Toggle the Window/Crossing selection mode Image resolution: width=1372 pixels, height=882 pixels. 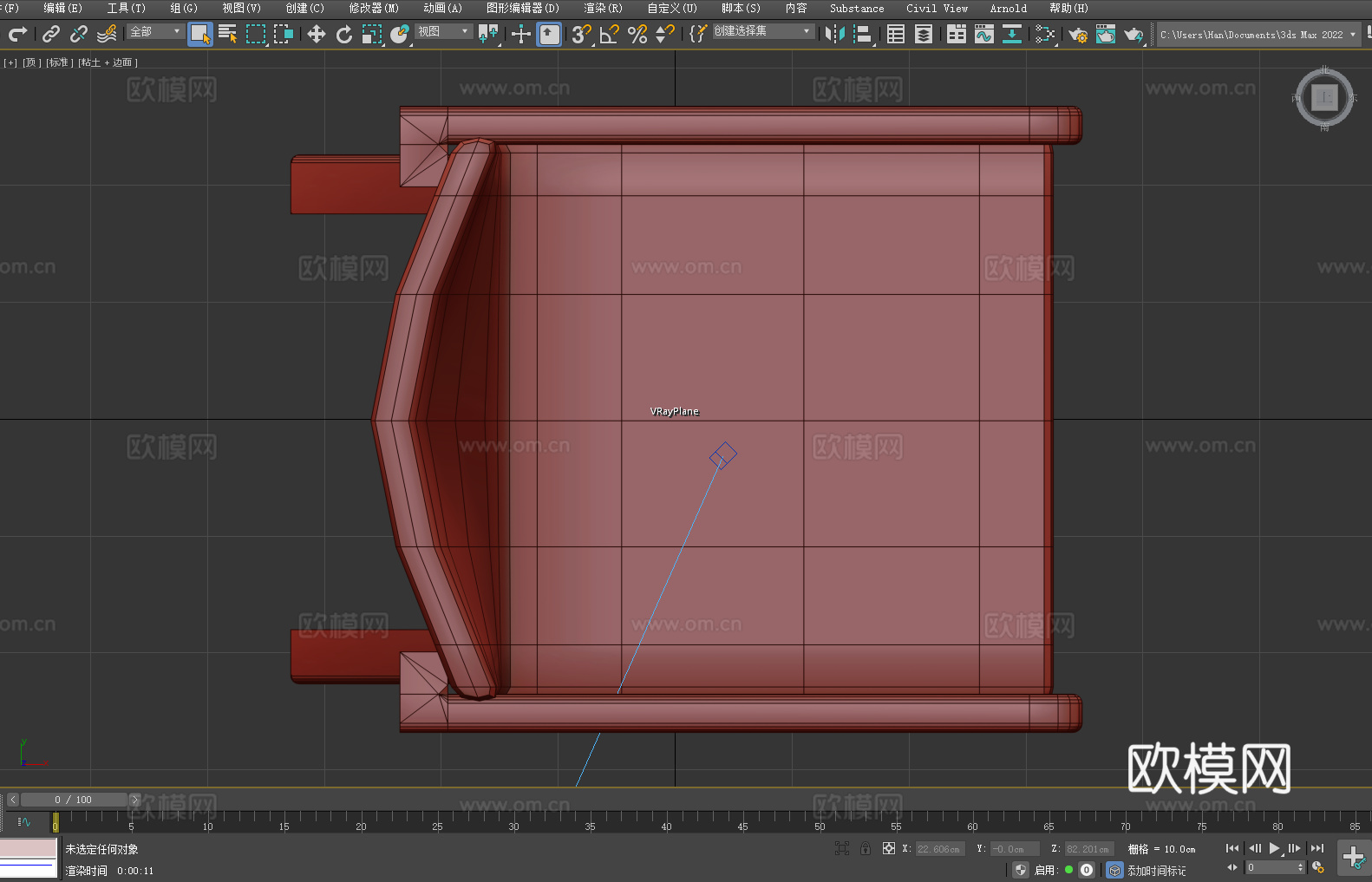coord(284,34)
